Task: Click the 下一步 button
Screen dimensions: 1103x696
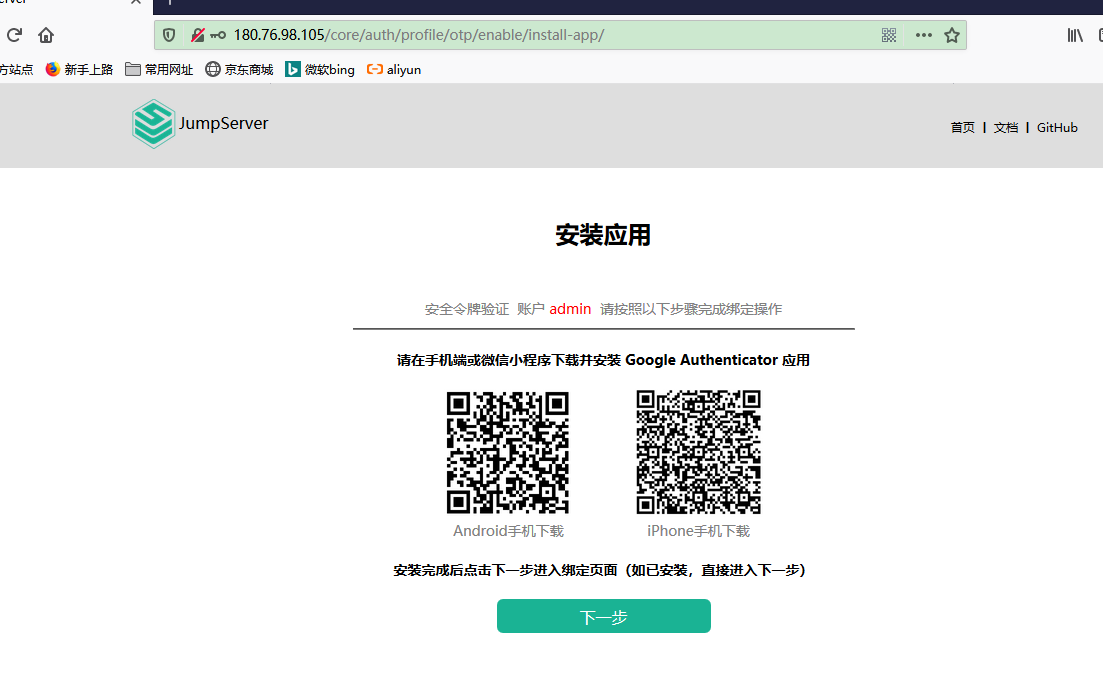Action: coord(604,616)
